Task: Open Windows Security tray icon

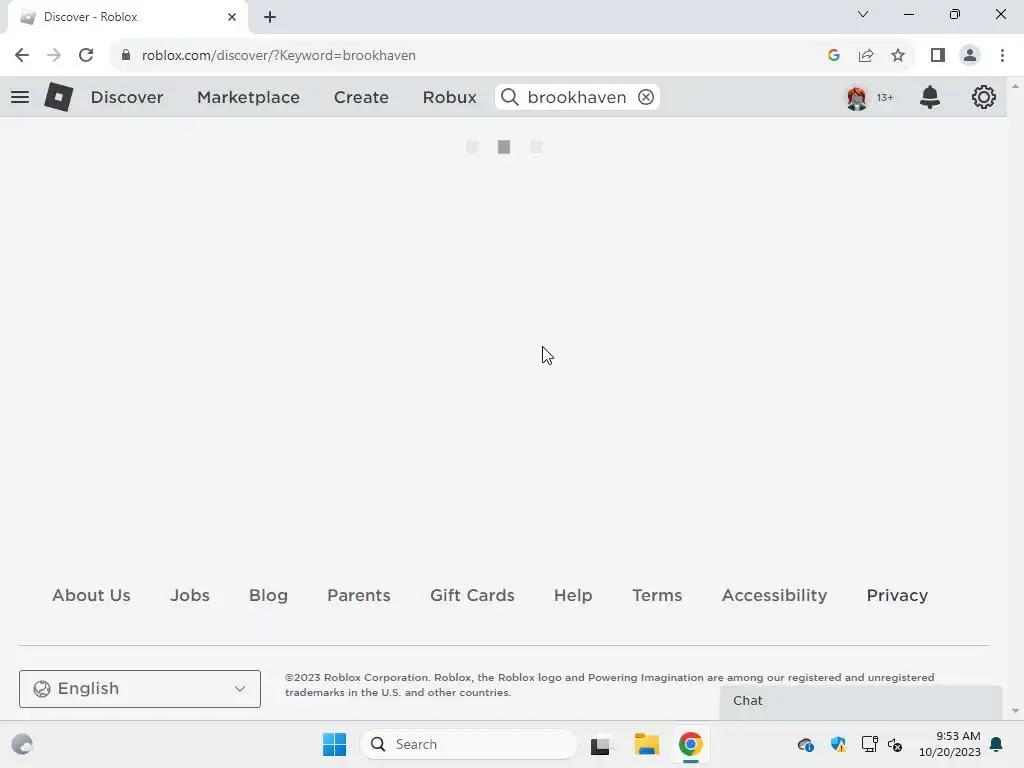Action: (838, 744)
